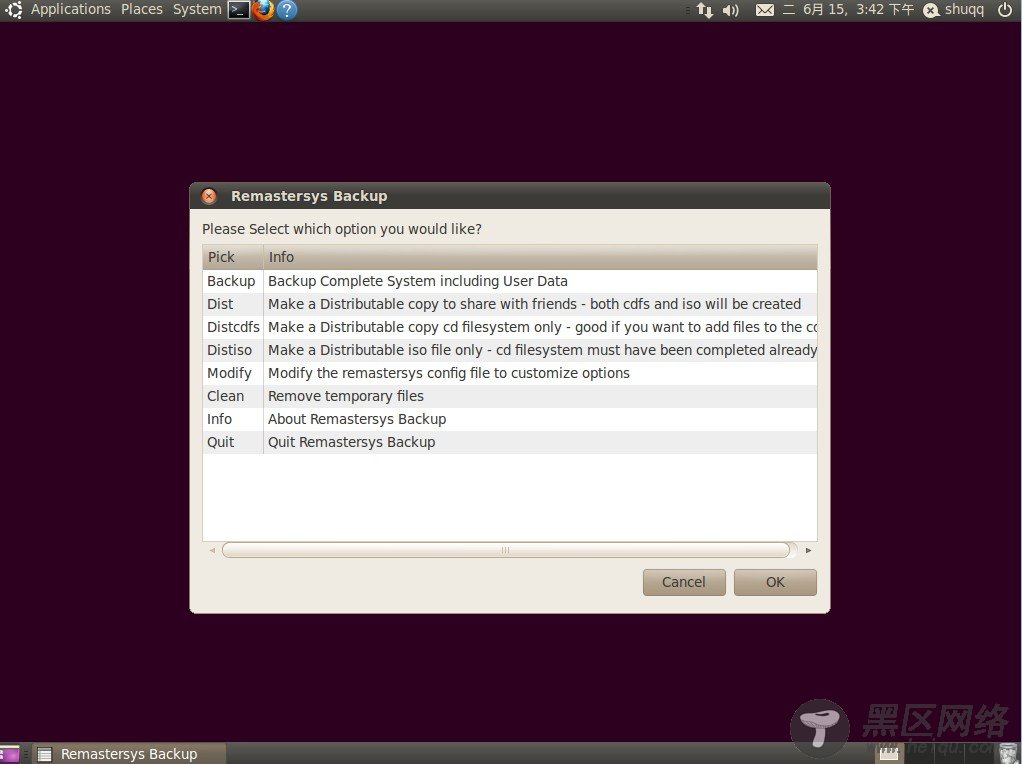Click the scroll left arrow
Viewport: 1022px width, 764px height.
click(212, 550)
